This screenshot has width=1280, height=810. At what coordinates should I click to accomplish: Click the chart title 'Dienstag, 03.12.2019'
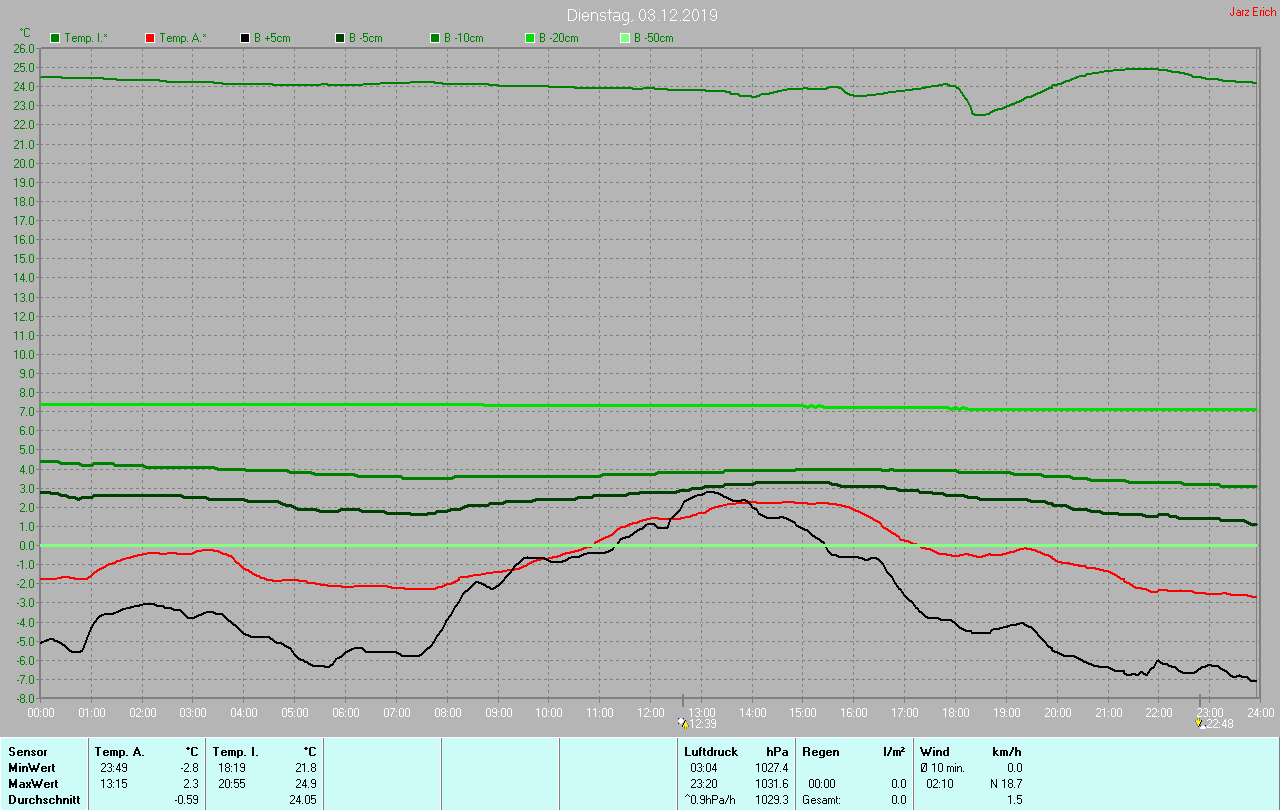[x=642, y=15]
